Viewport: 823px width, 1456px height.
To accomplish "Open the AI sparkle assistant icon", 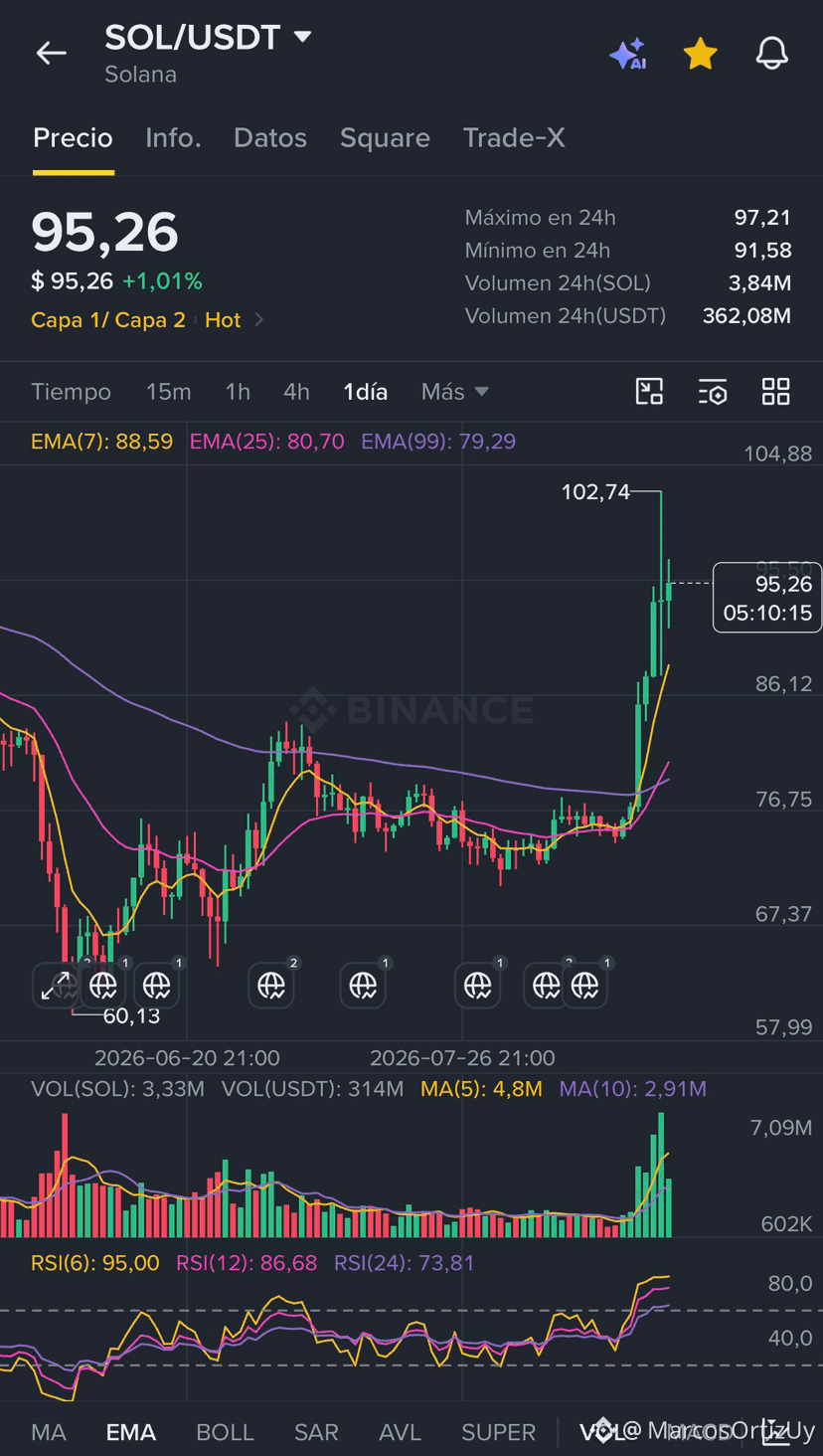I will (x=628, y=54).
